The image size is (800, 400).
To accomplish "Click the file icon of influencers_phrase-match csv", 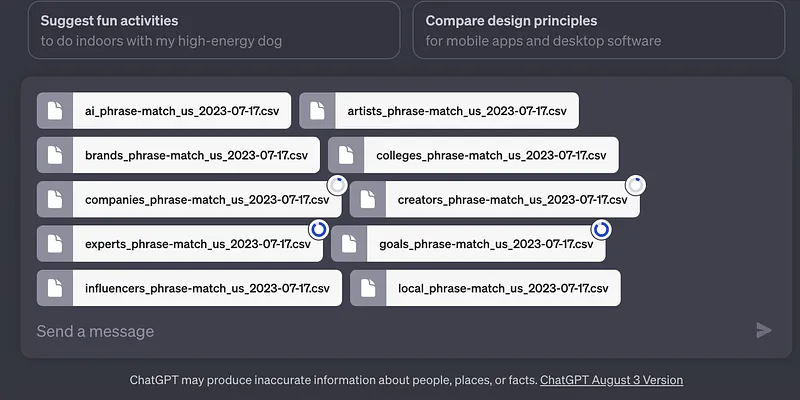I will click(x=55, y=288).
